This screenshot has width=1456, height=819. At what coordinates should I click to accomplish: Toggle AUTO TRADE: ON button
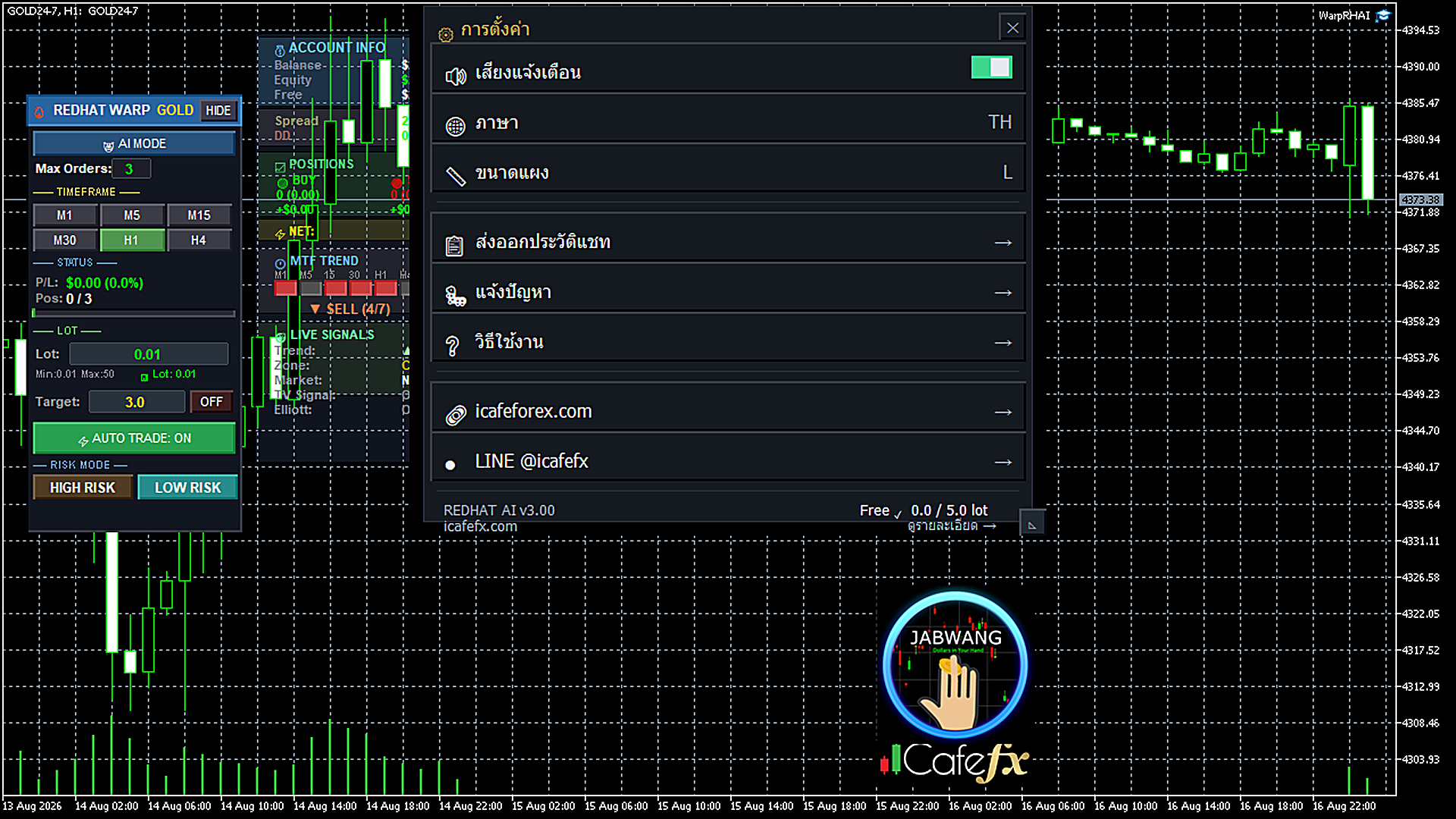134,438
